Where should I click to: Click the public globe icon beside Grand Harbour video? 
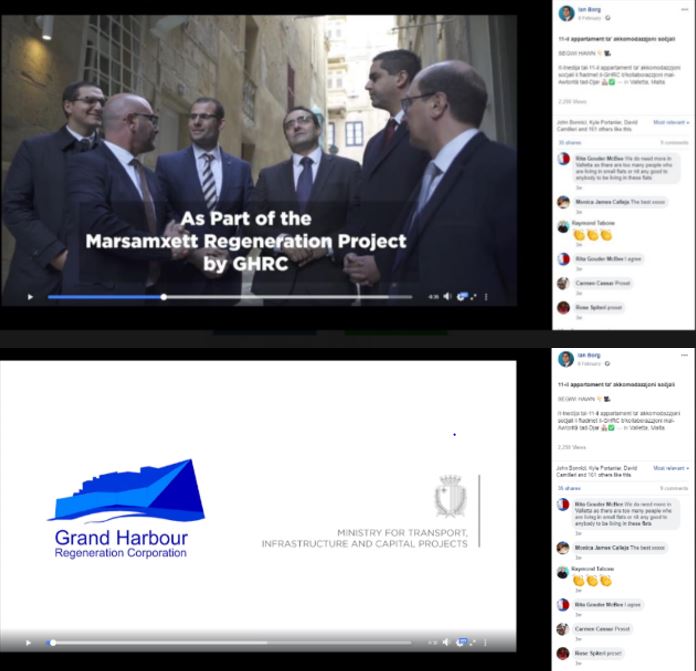[607, 364]
